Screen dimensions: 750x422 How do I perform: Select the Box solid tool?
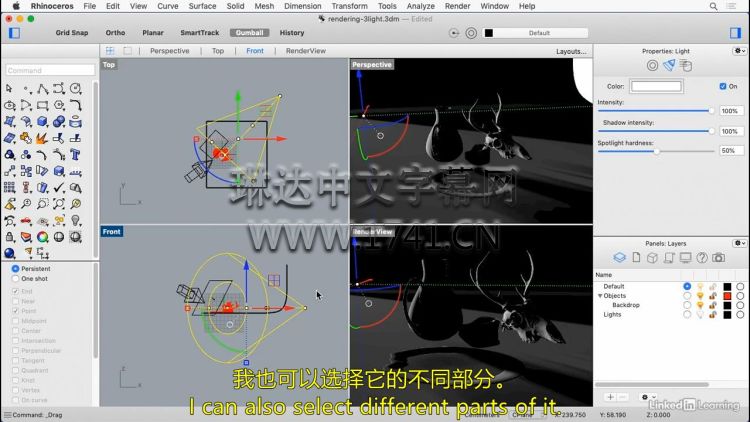(43, 122)
